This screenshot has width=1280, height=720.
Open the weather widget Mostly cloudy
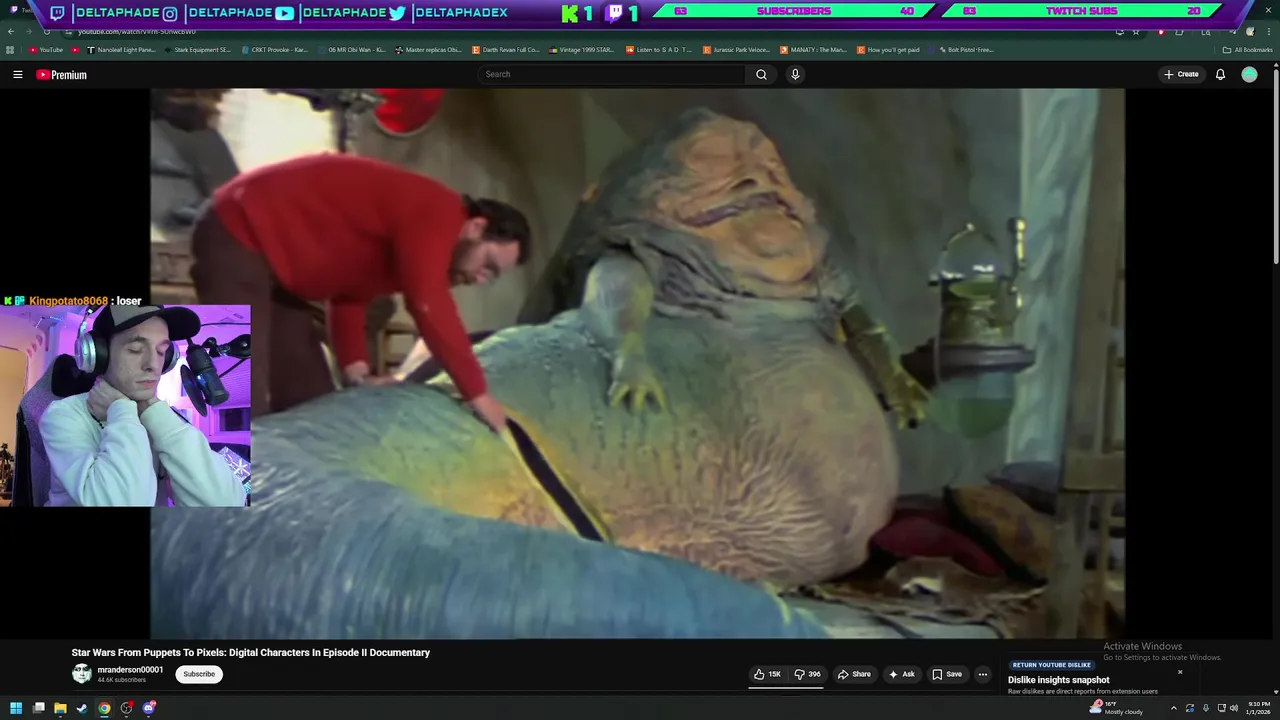(1117, 708)
